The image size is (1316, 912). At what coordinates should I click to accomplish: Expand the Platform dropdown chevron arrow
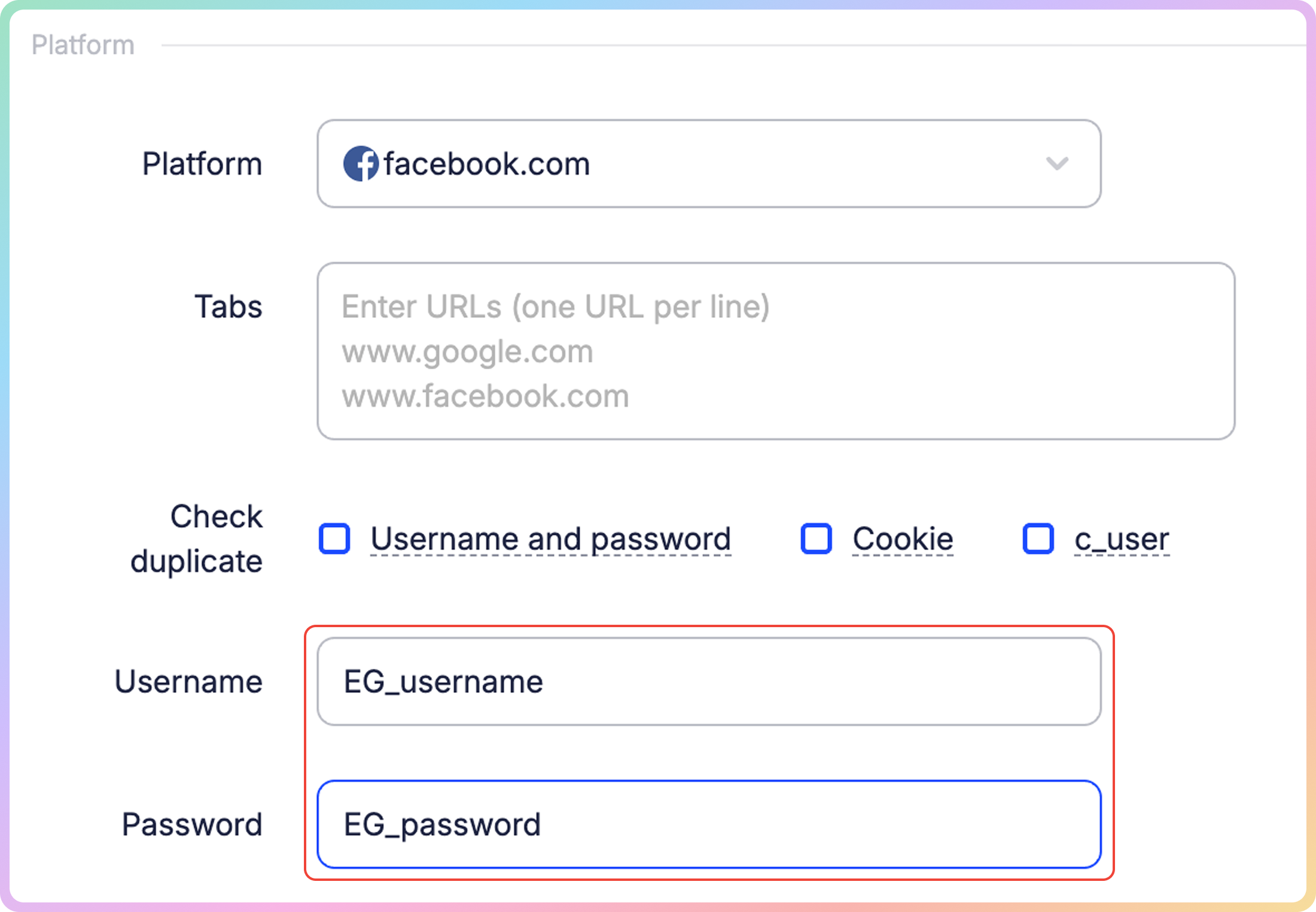click(1057, 163)
